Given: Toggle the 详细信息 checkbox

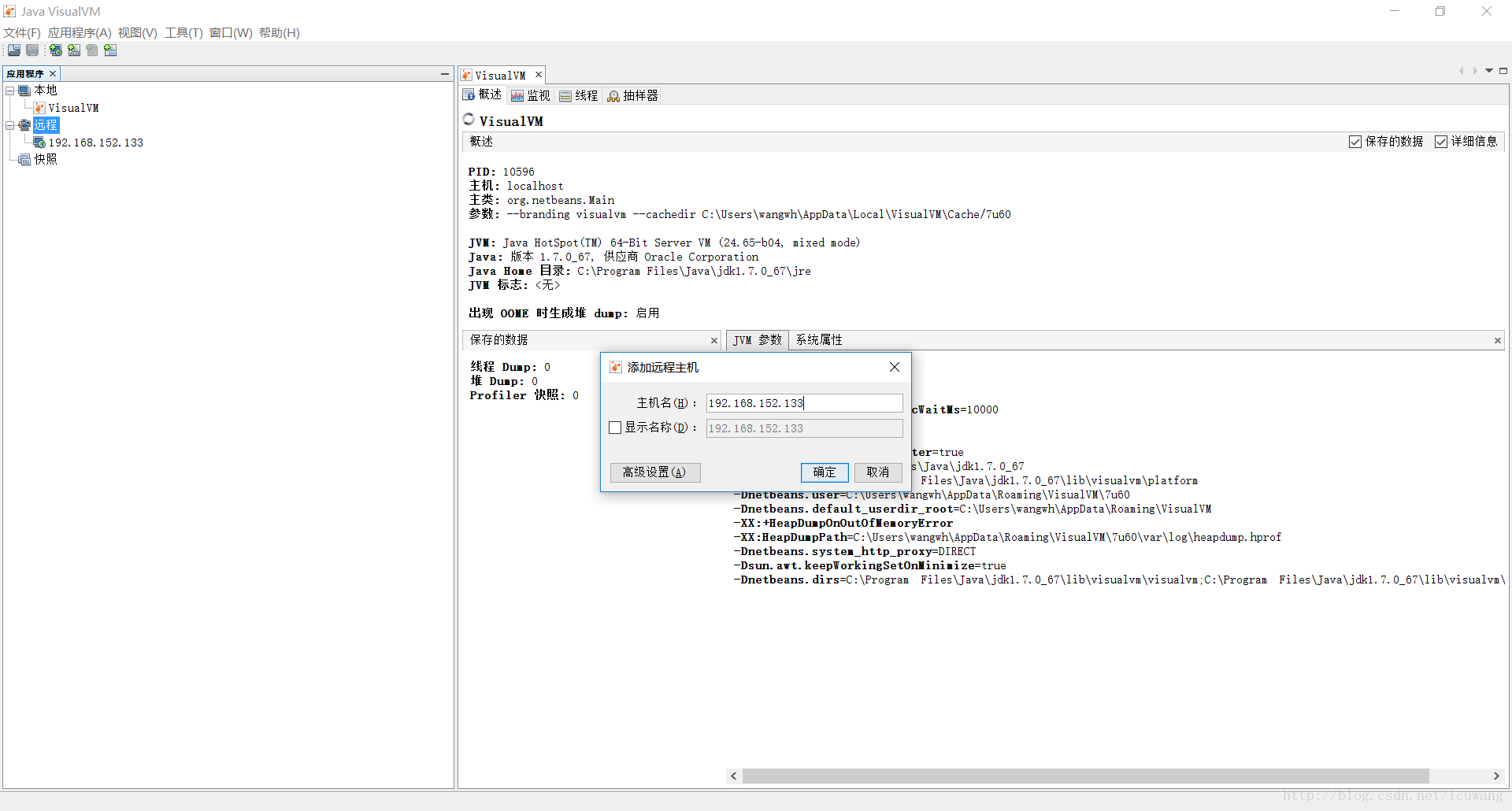Looking at the screenshot, I should click(x=1441, y=142).
